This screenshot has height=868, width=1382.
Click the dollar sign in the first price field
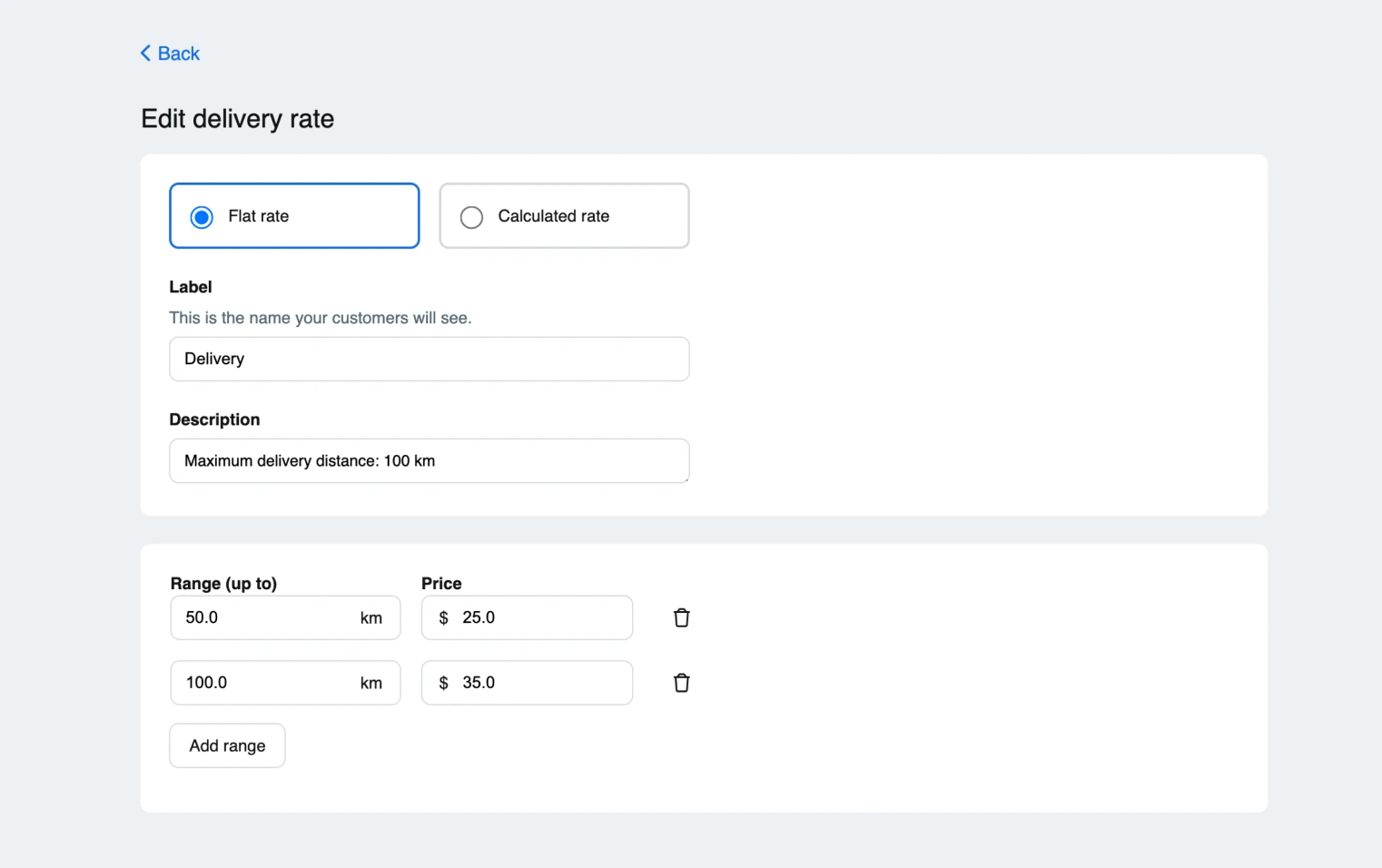443,617
